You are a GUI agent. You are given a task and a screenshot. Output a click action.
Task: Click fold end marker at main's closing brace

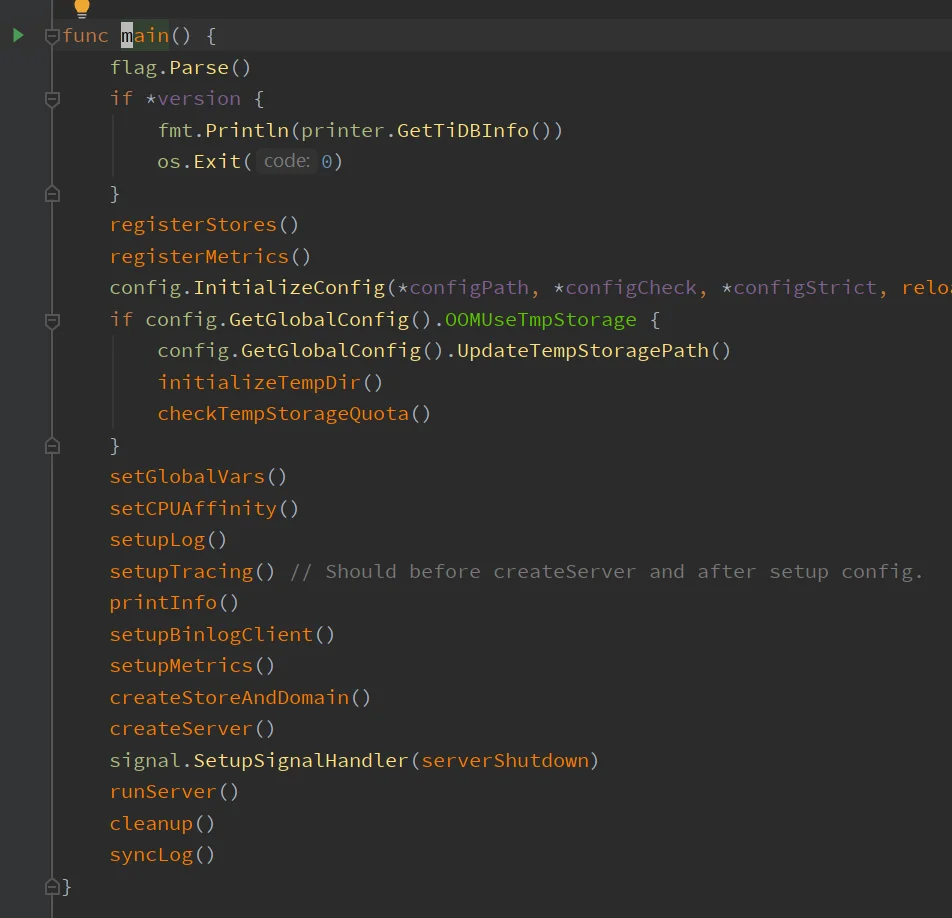[52, 886]
